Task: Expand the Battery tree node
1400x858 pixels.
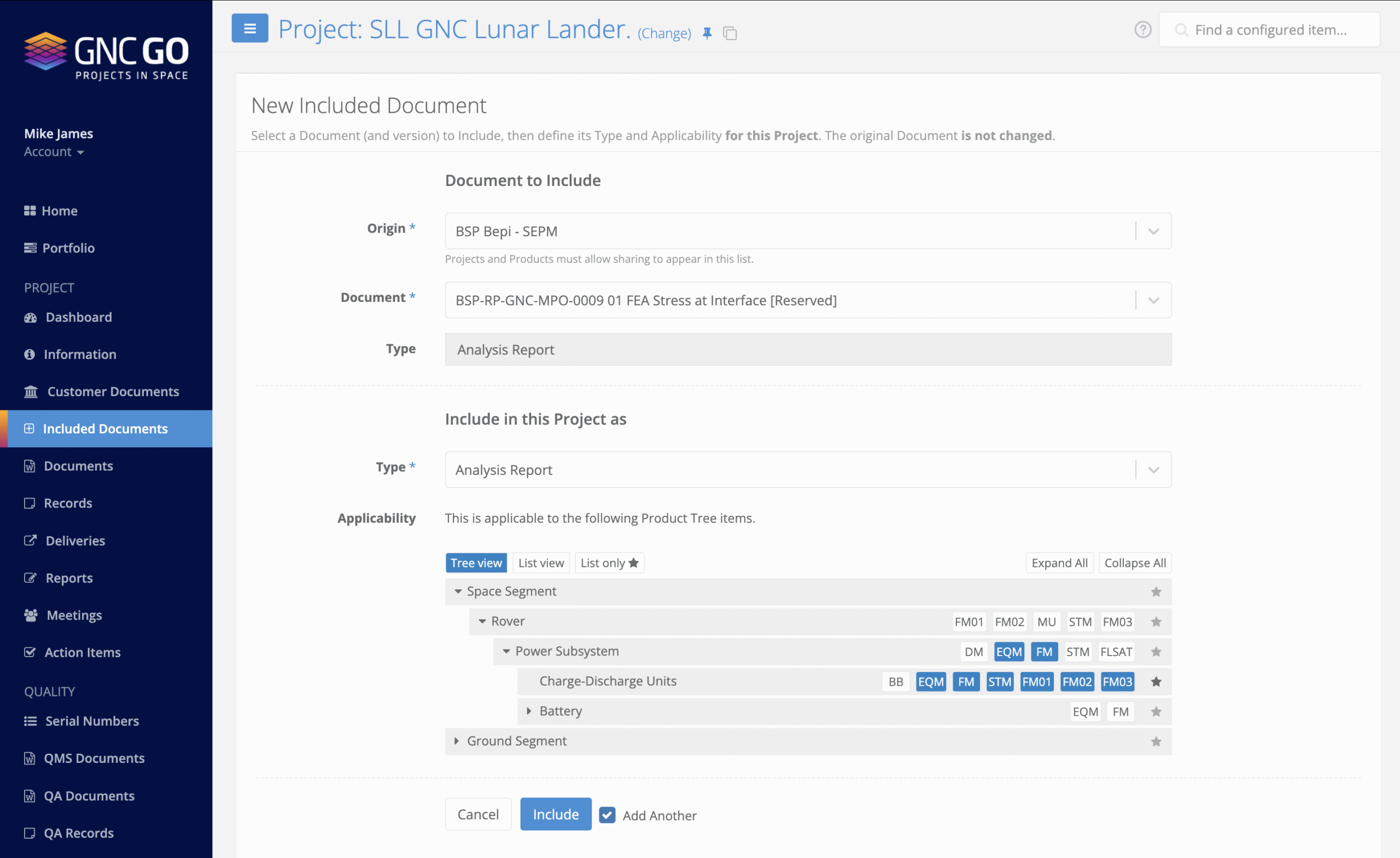Action: point(528,711)
